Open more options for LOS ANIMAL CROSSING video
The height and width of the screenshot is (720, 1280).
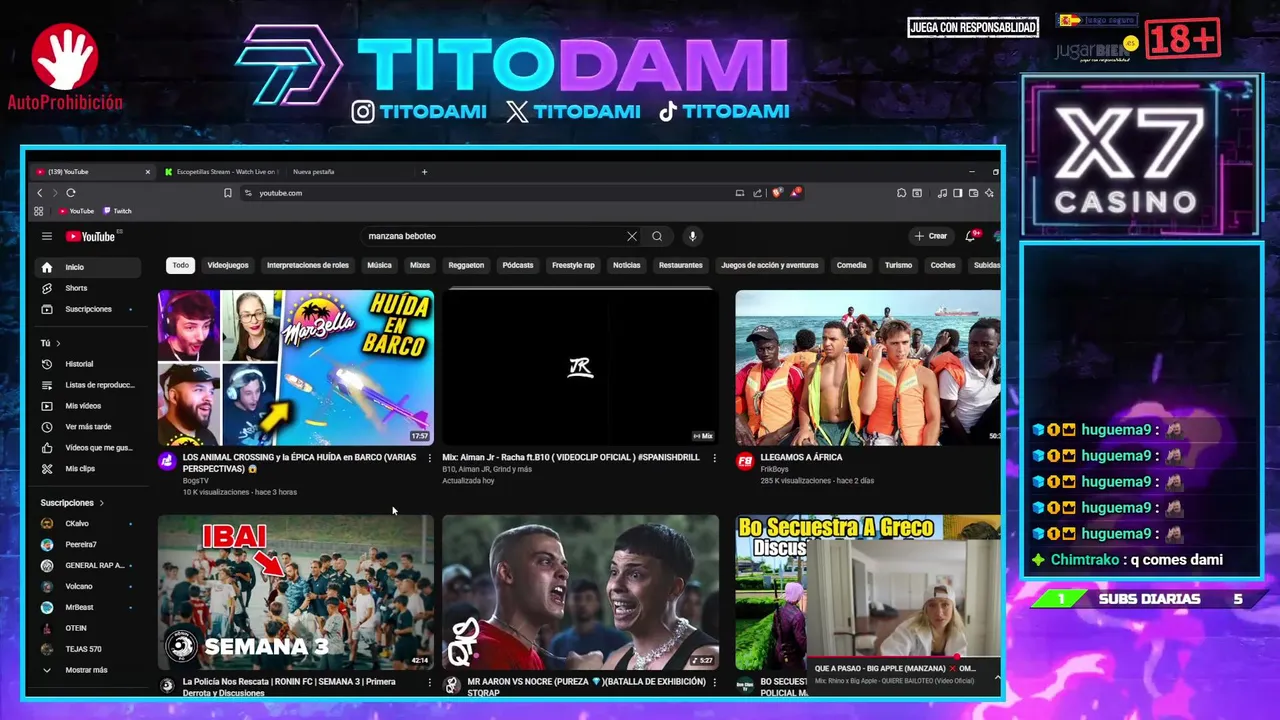430,458
